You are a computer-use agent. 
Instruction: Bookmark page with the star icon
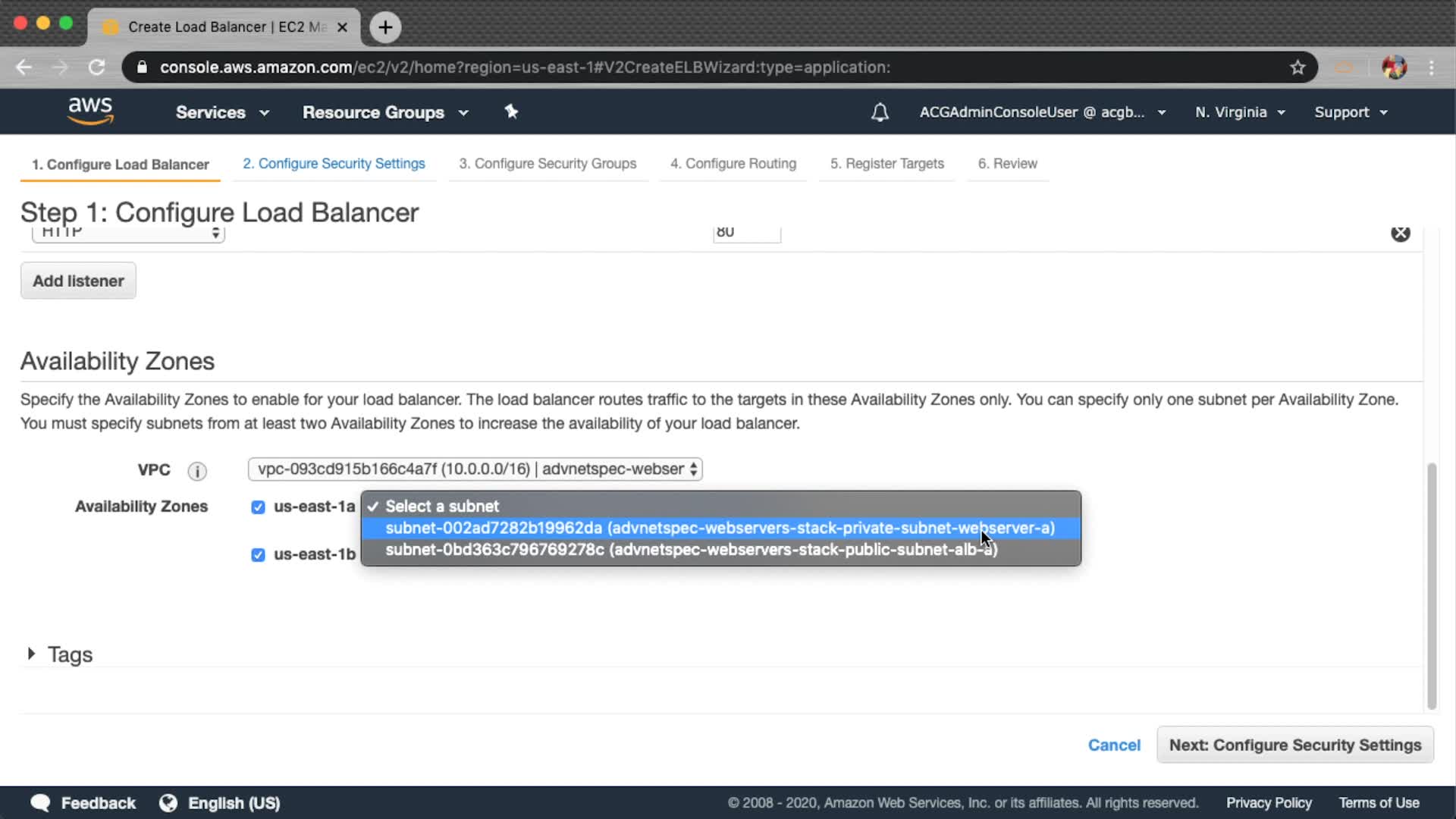pos(1298,67)
